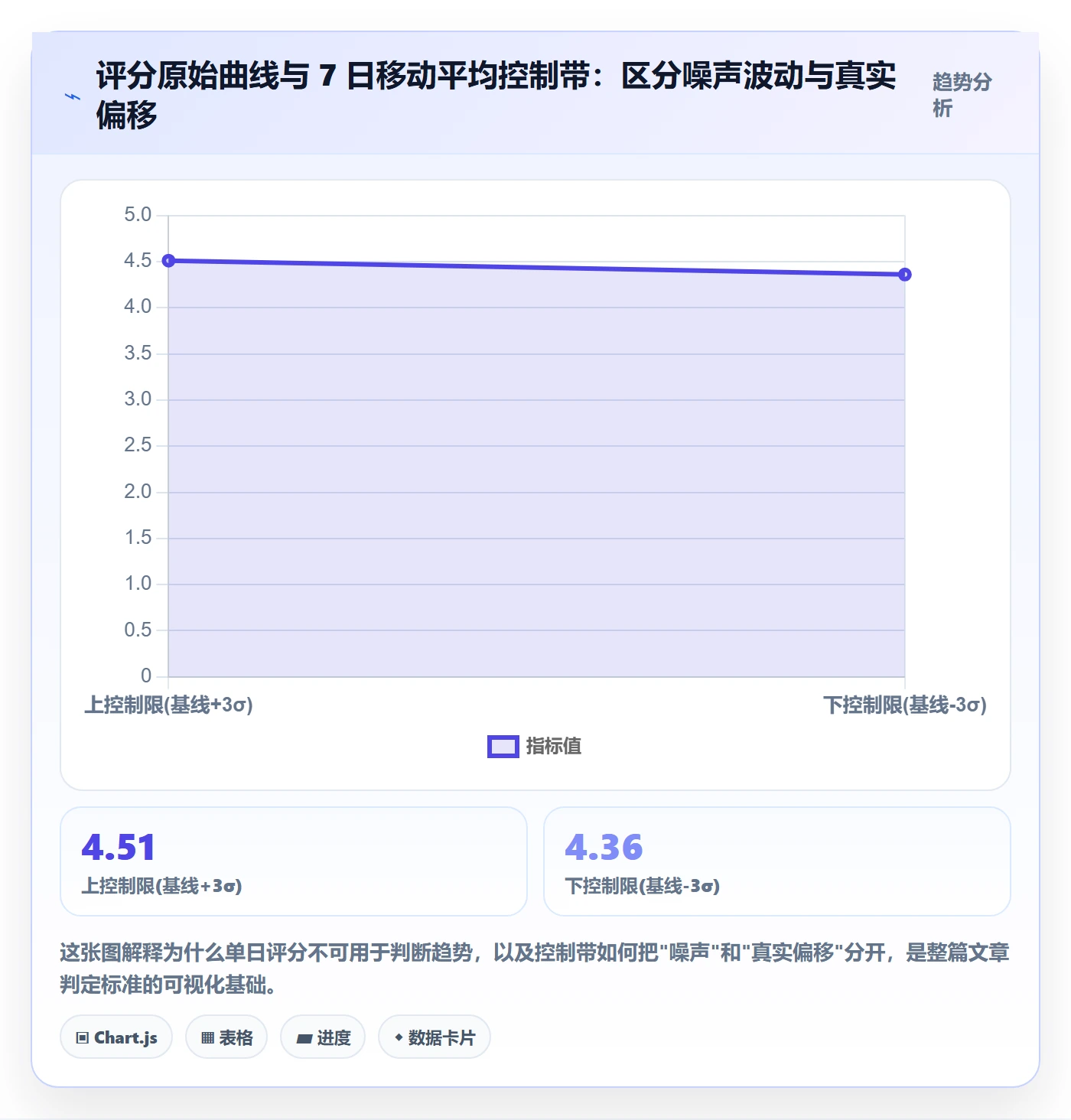
Task: Click x-axis label 上控制限(基线+3σ)
Action: [168, 705]
